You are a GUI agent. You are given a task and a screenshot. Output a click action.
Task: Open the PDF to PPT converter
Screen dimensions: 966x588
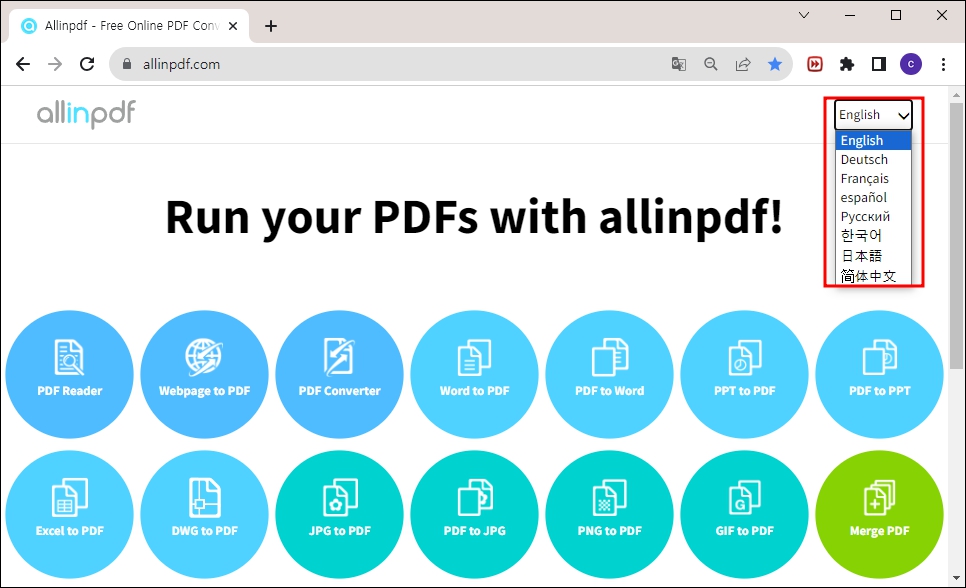click(879, 374)
